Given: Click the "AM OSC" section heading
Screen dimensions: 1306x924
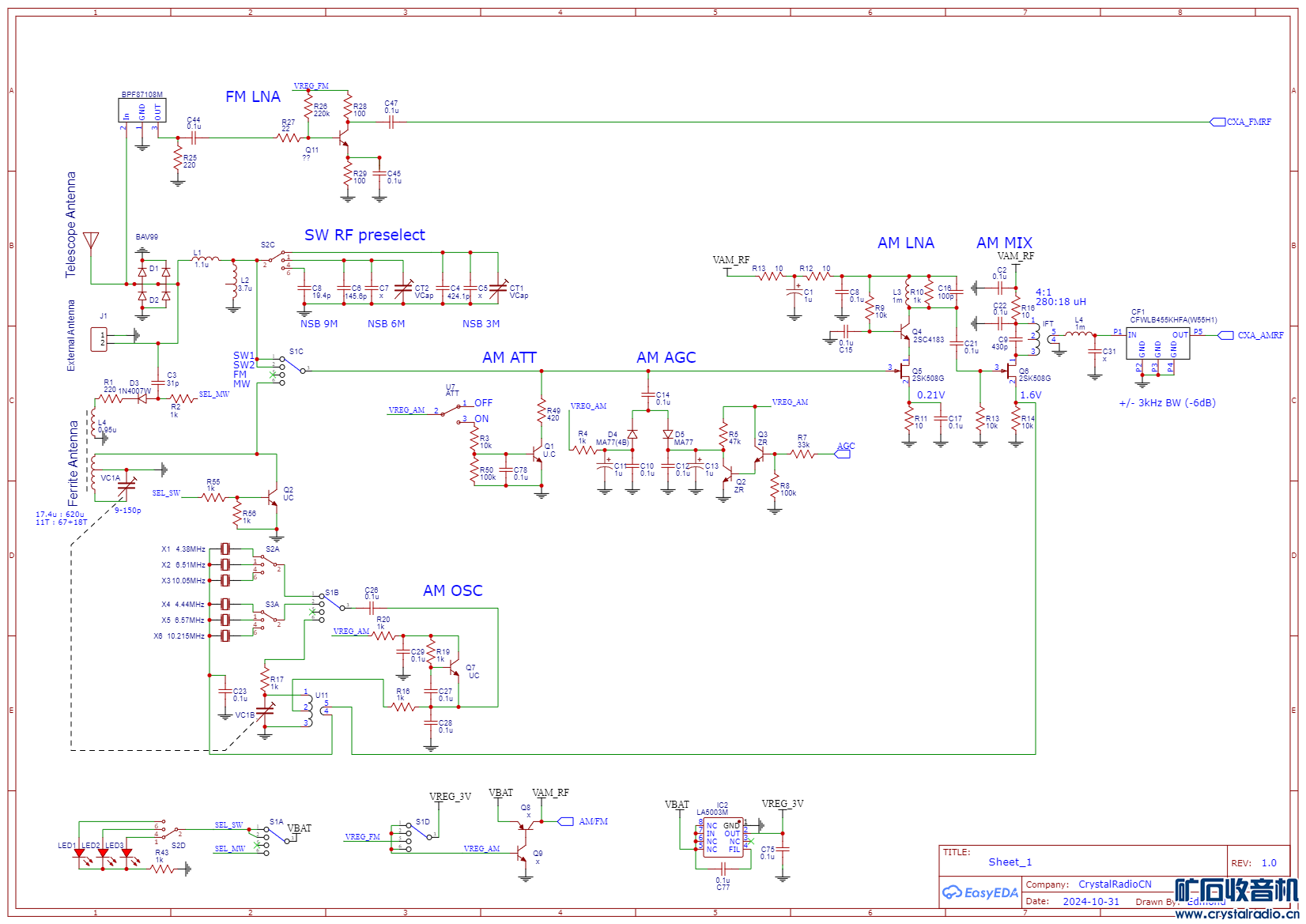Looking at the screenshot, I should [x=453, y=590].
